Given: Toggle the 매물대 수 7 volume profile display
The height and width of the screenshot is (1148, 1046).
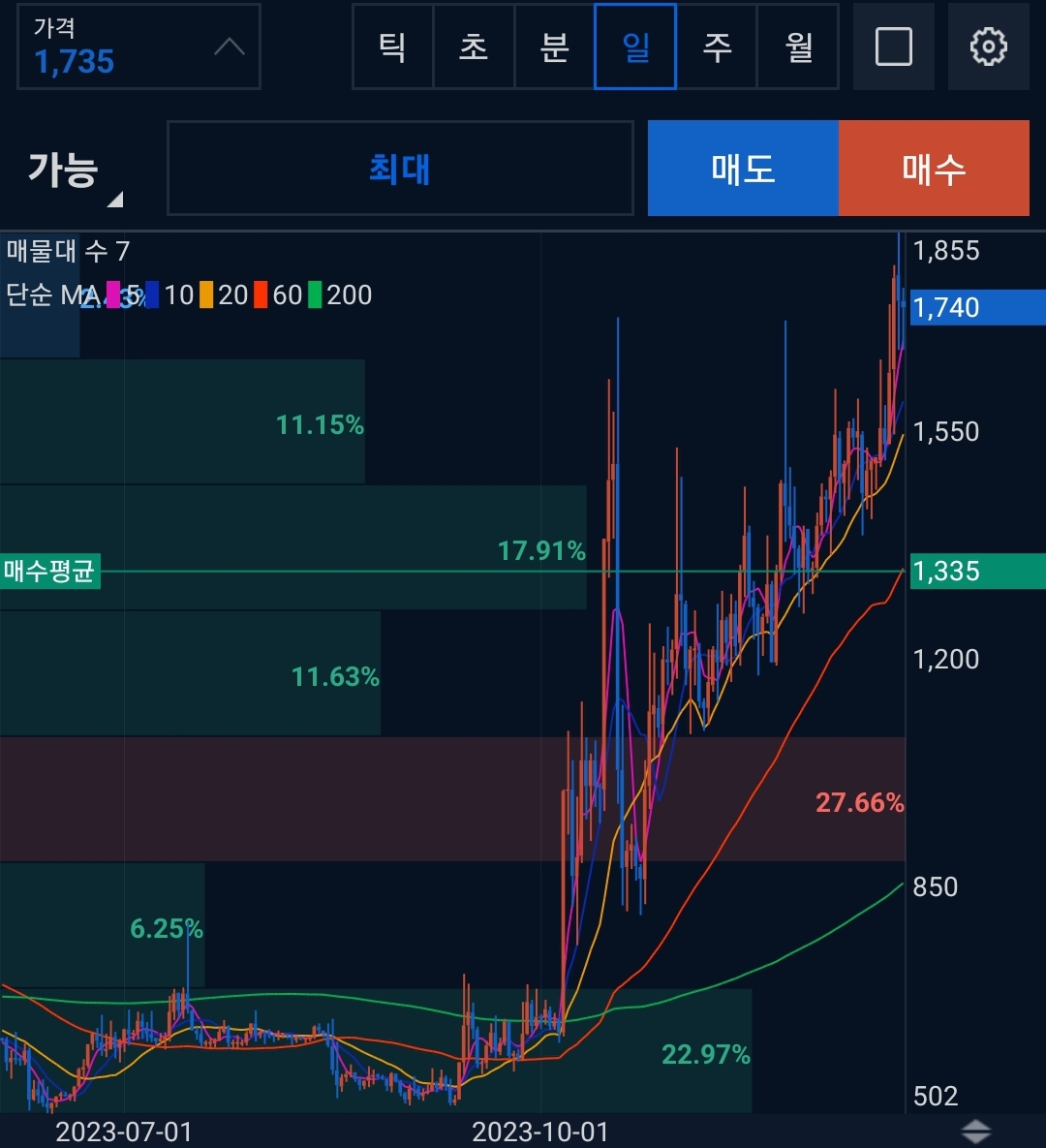Looking at the screenshot, I should tap(68, 252).
